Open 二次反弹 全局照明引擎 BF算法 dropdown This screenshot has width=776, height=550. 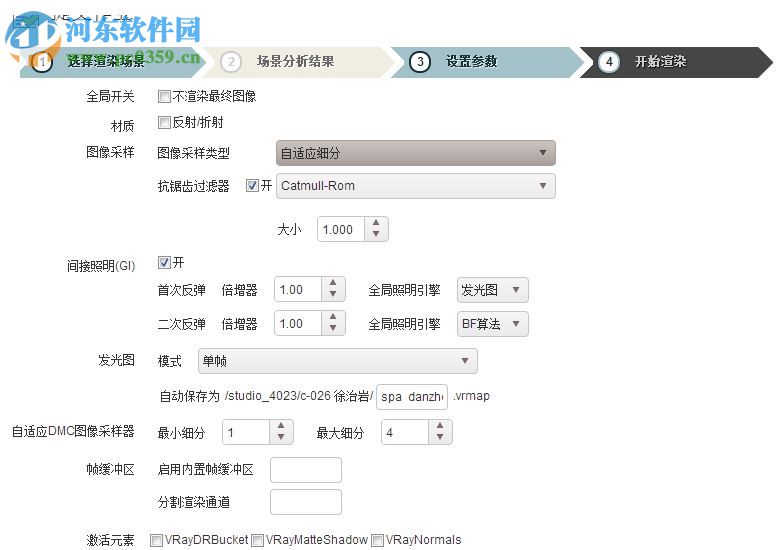(492, 324)
